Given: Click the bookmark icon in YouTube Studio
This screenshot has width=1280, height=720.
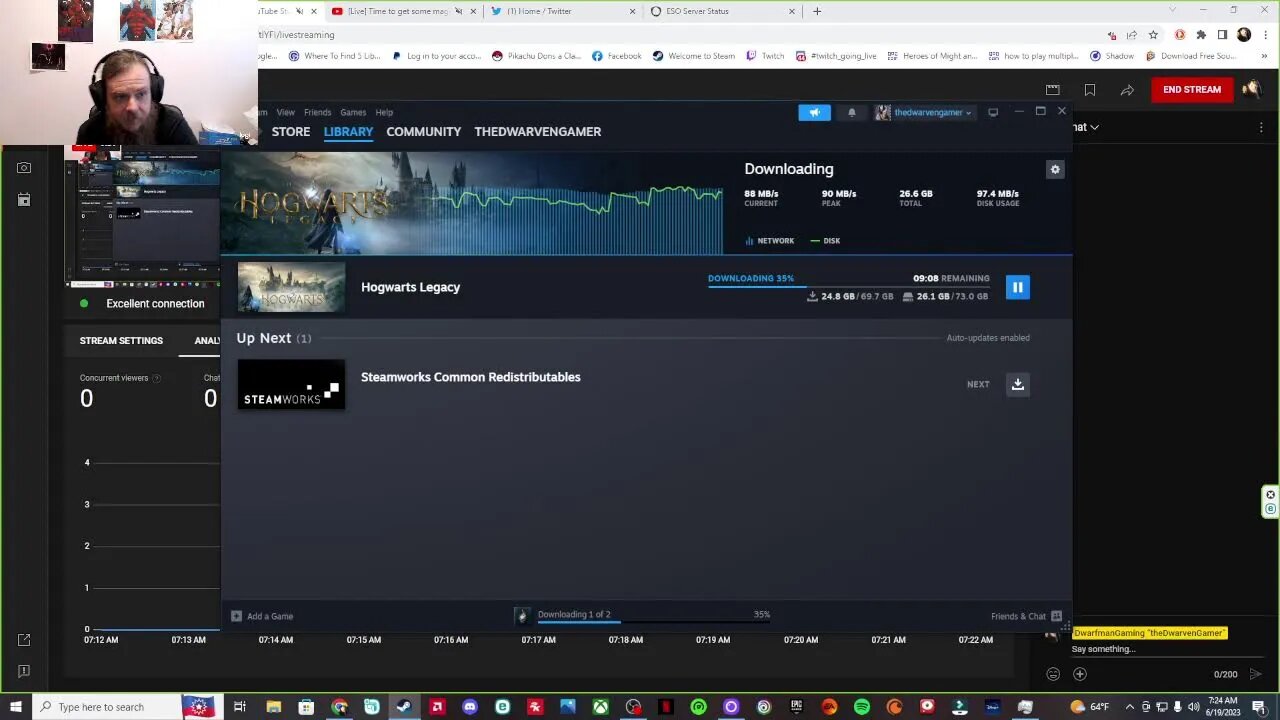Looking at the screenshot, I should click(x=1089, y=90).
